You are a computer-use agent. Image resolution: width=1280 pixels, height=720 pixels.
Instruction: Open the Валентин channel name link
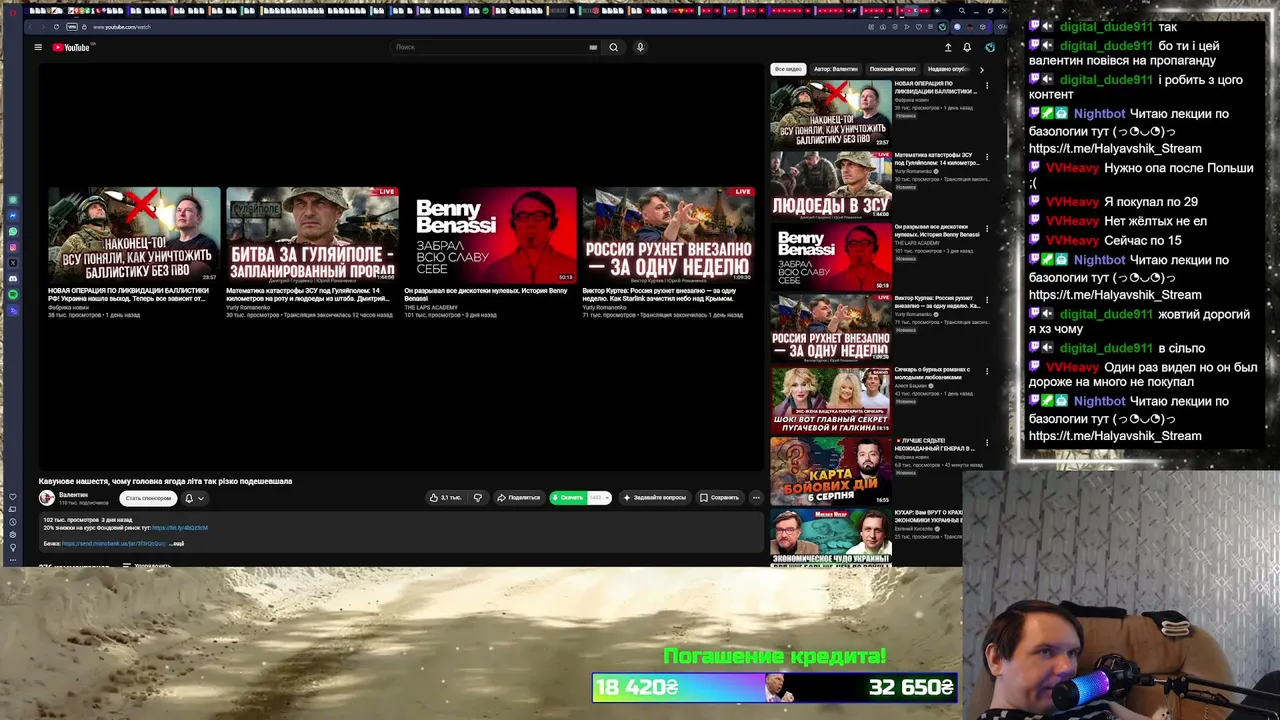pyautogui.click(x=73, y=494)
